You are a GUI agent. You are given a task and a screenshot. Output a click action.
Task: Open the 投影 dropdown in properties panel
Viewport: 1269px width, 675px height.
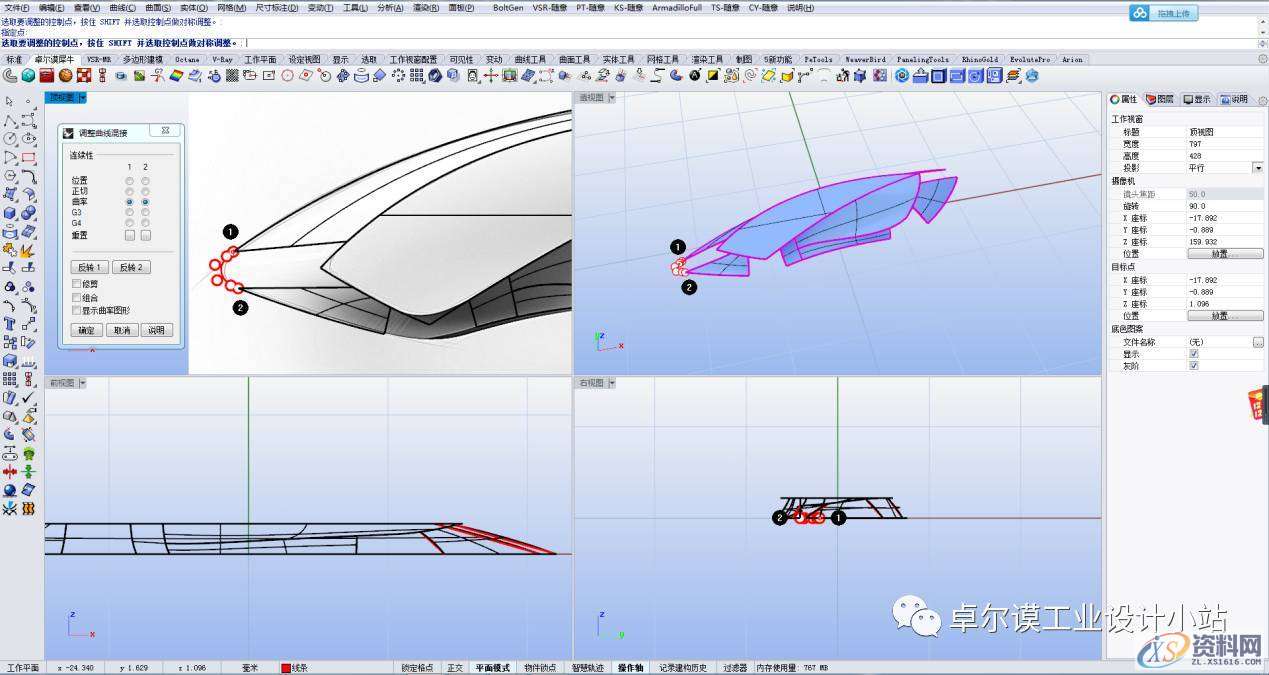click(1258, 168)
